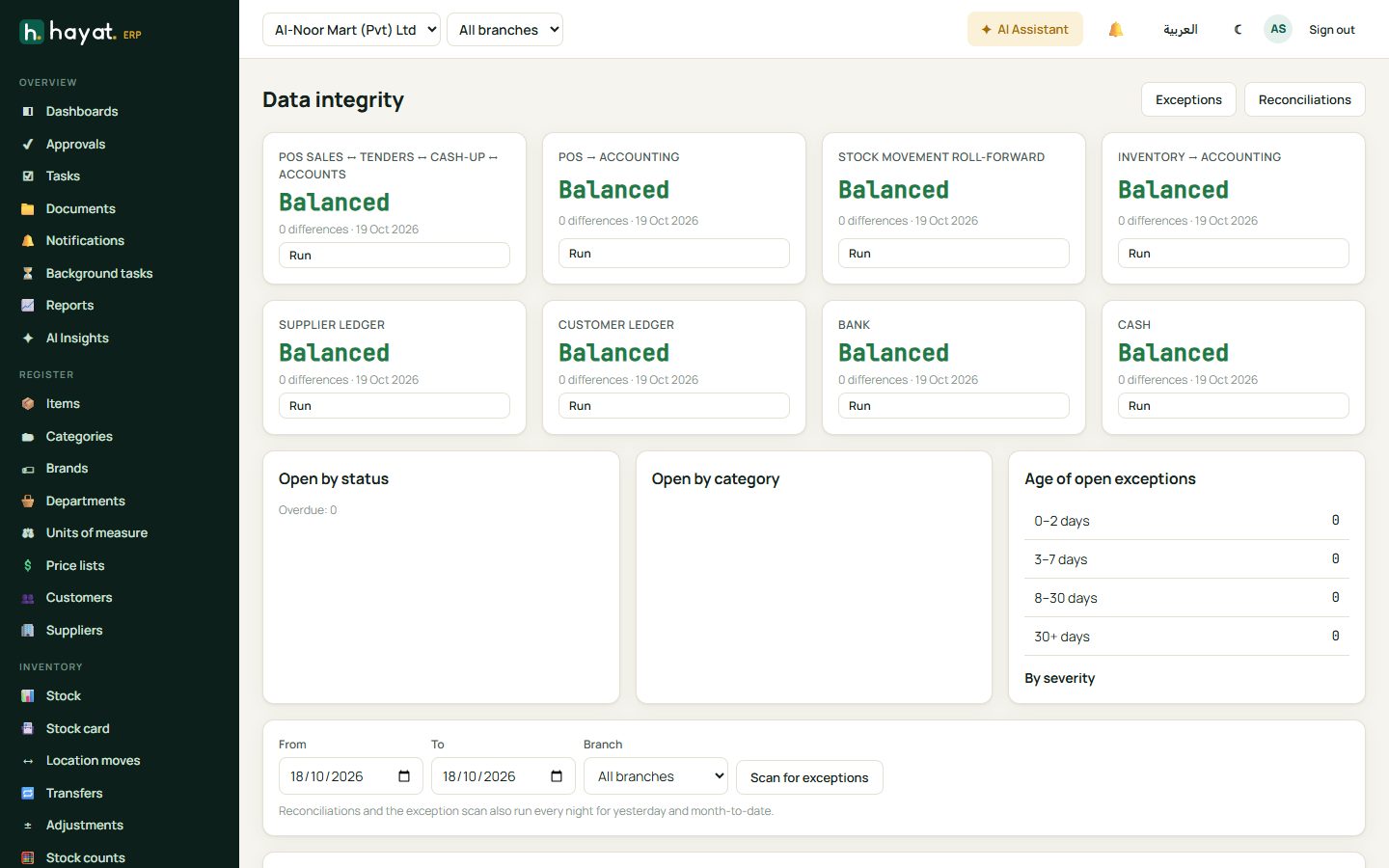
Task: Click Scan for exceptions button
Action: click(809, 777)
